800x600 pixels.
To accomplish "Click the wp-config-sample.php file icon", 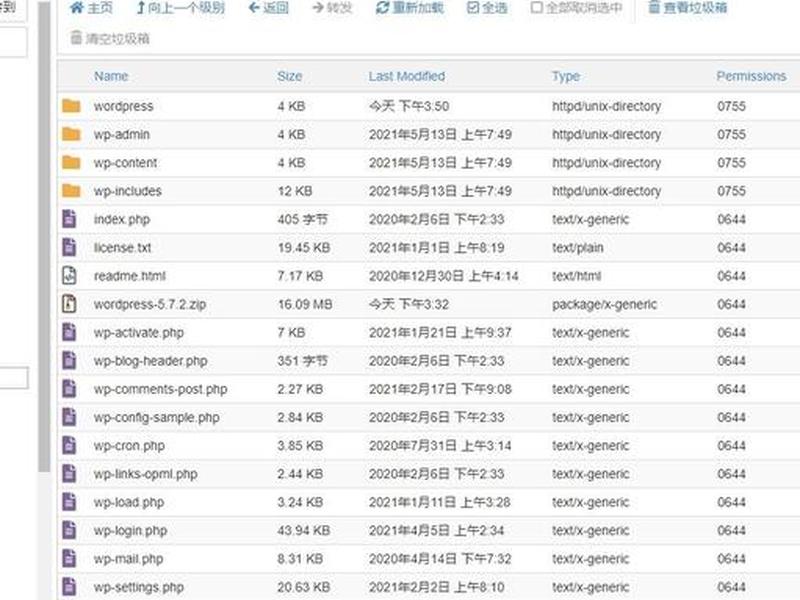I will click(69, 417).
